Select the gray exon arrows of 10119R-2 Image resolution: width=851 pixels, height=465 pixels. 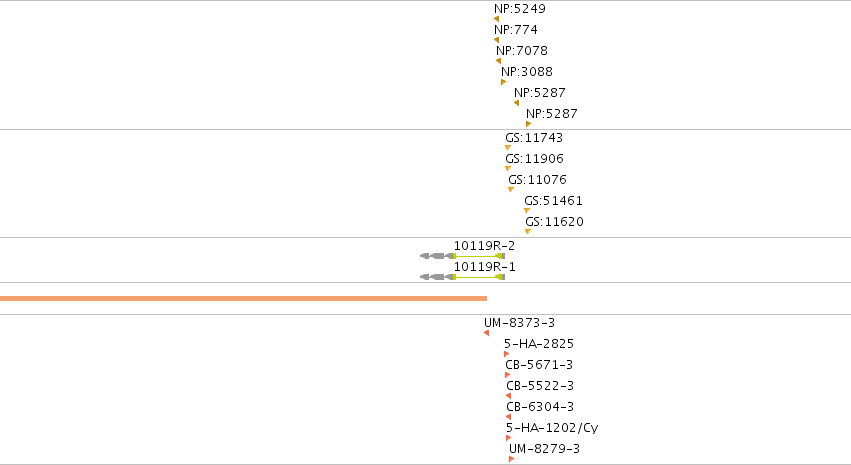[437, 256]
